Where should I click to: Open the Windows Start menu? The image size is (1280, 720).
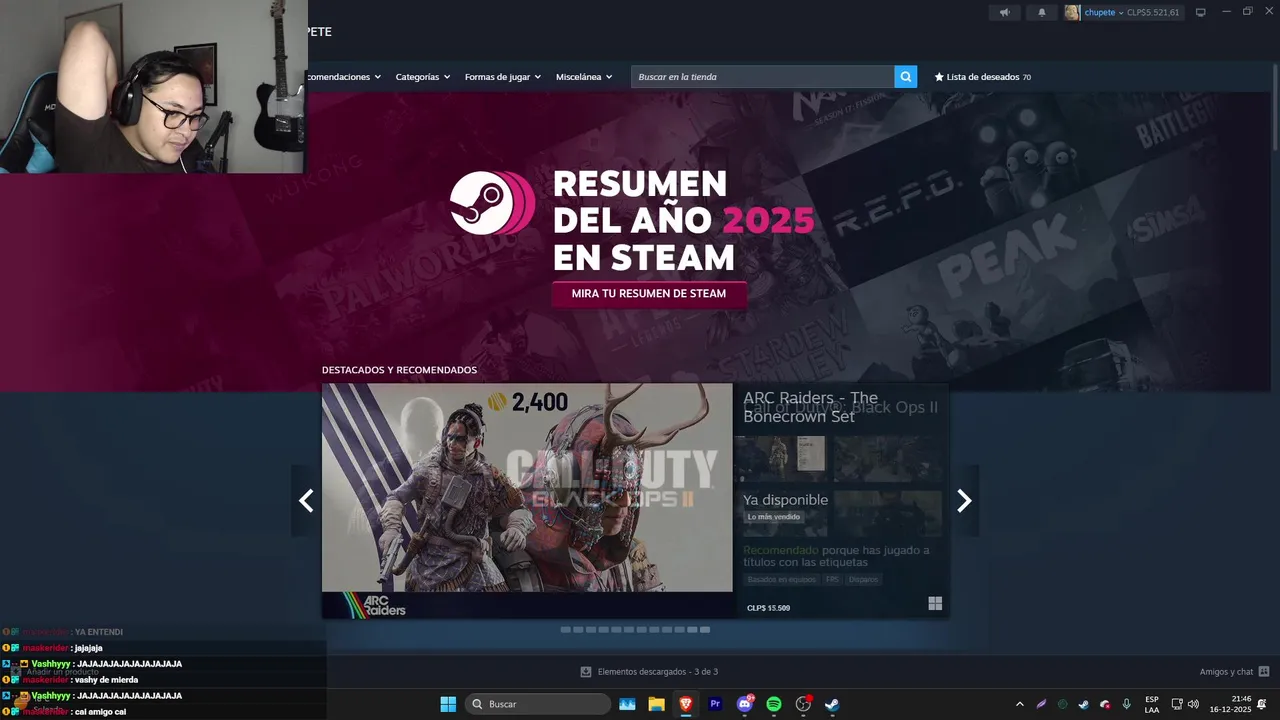click(x=448, y=704)
